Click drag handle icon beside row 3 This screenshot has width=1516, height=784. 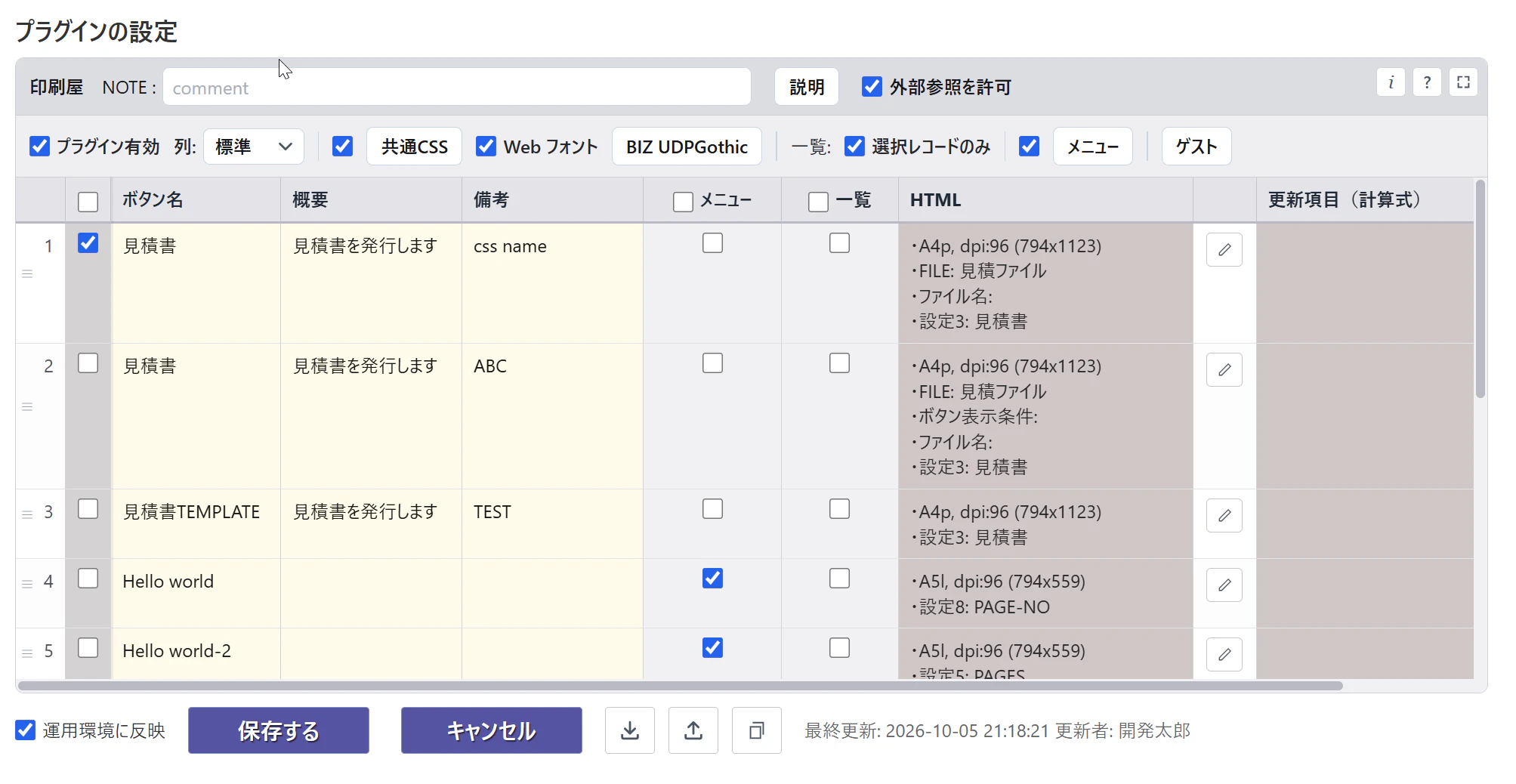tap(27, 514)
